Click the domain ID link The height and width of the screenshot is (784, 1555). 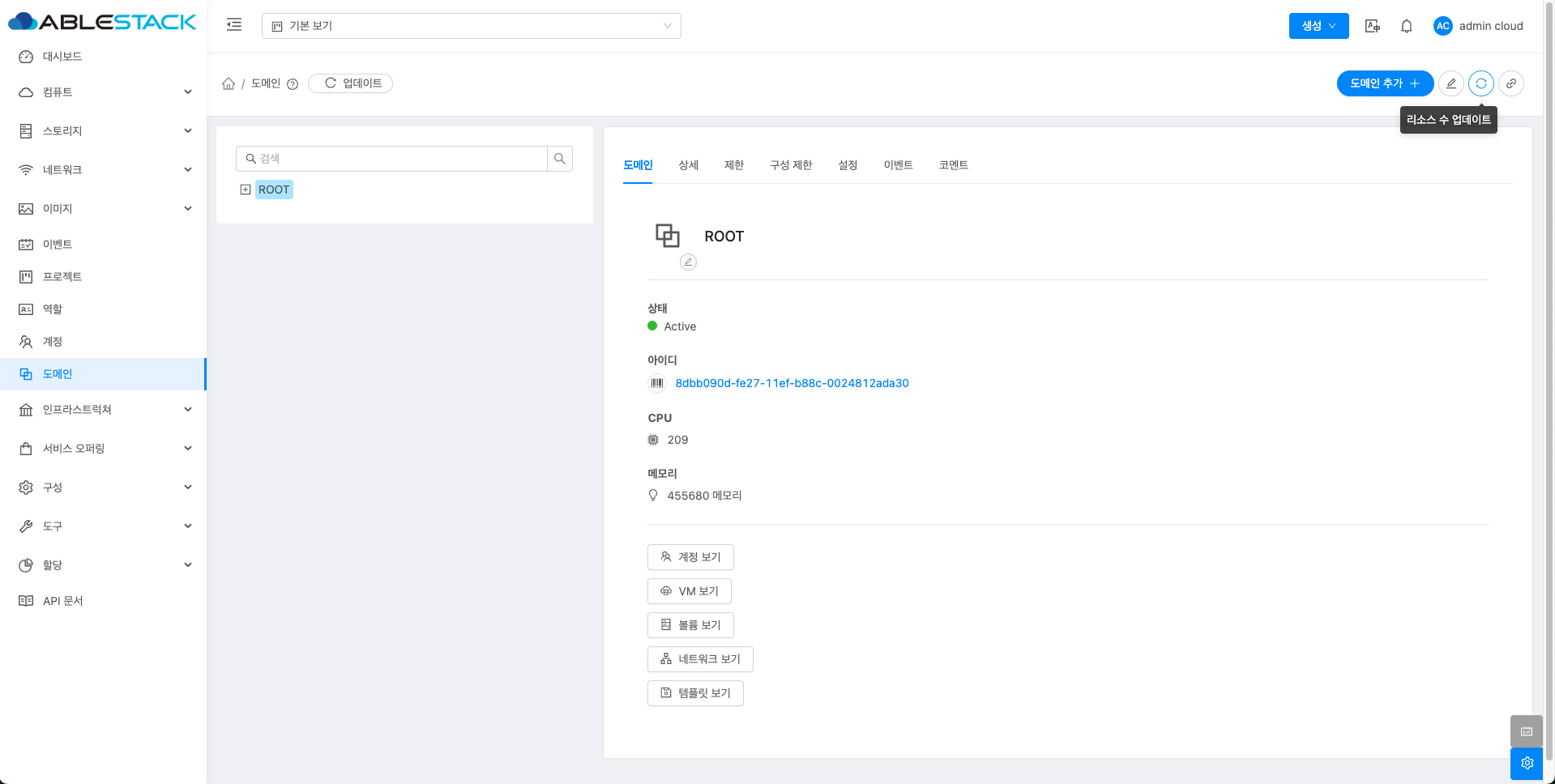click(x=792, y=383)
